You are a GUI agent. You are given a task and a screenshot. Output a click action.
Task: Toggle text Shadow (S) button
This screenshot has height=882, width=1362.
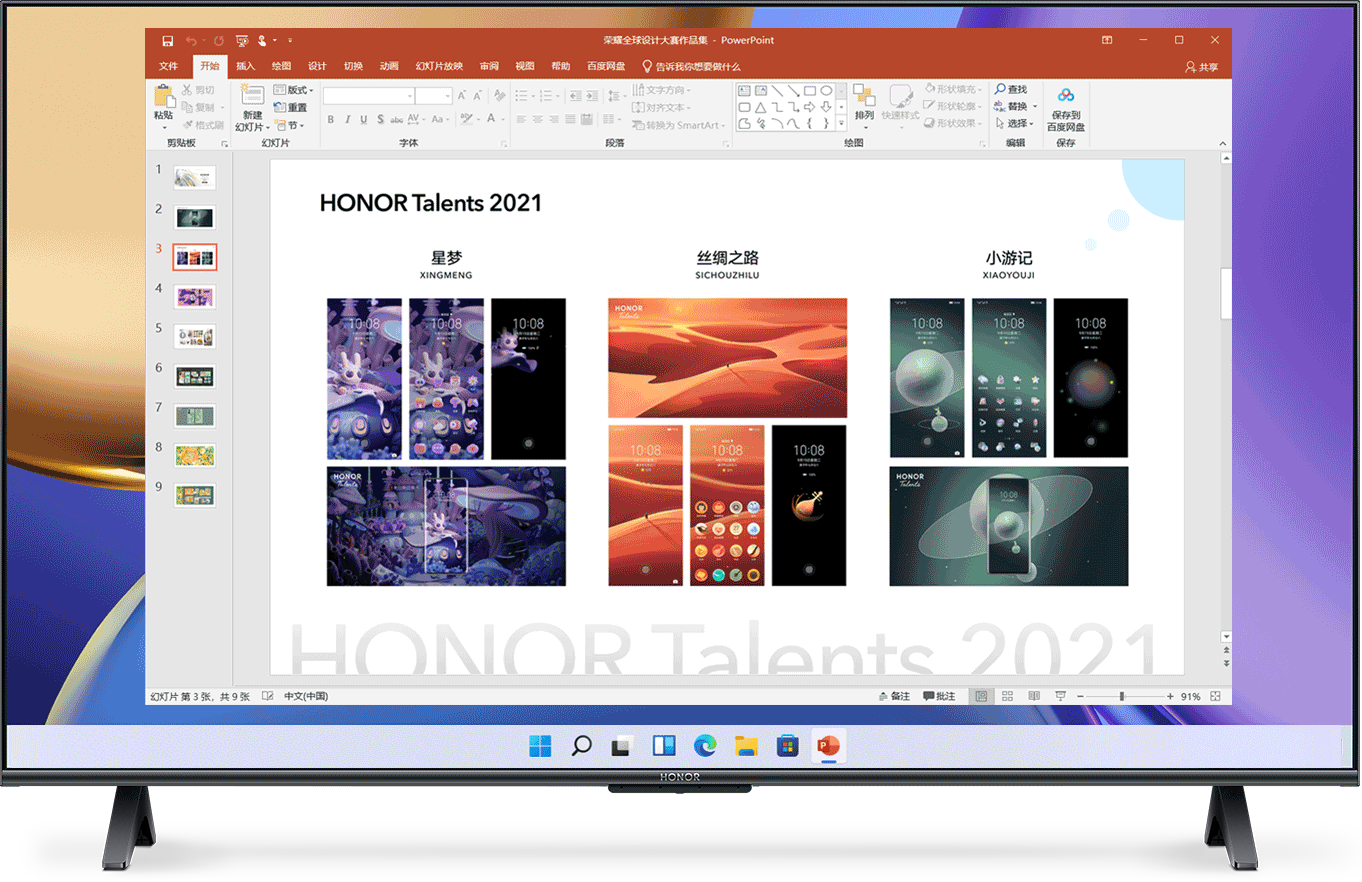point(380,119)
